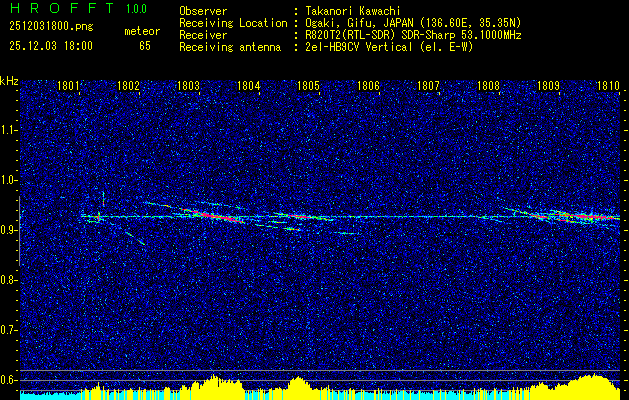Click the gray vertical bar near 0.9 kHz
This screenshot has width=629, height=400.
click(19, 231)
